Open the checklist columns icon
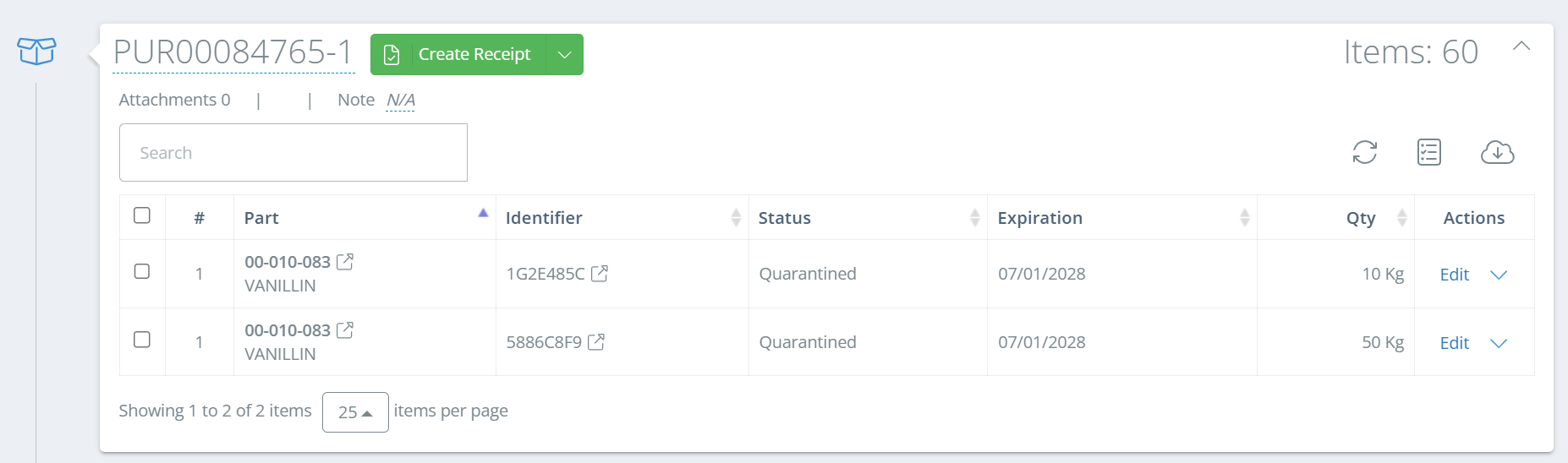Viewport: 1568px width, 463px height. click(1429, 152)
